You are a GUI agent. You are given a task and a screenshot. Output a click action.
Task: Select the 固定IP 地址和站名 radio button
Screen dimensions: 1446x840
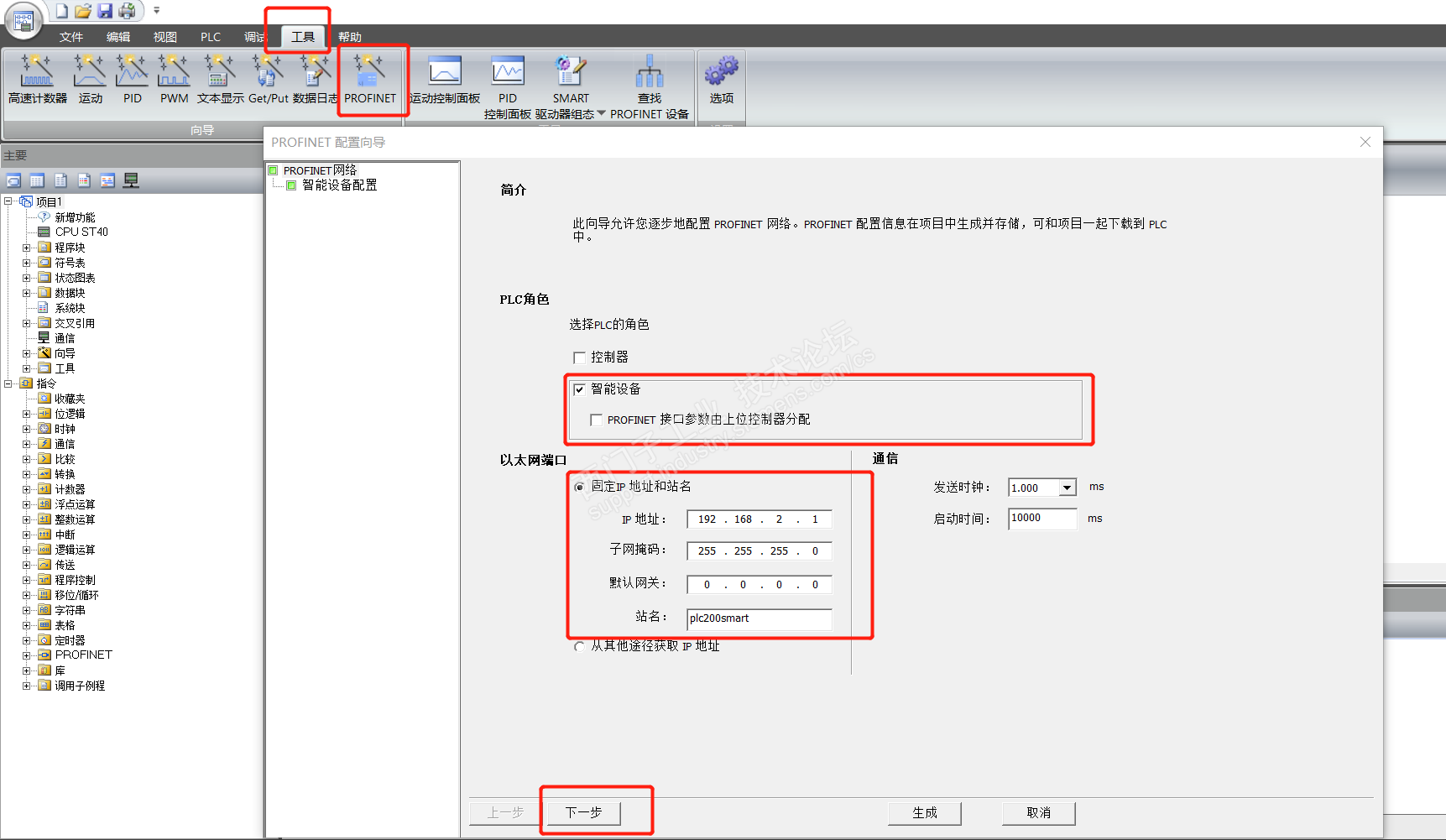click(579, 487)
